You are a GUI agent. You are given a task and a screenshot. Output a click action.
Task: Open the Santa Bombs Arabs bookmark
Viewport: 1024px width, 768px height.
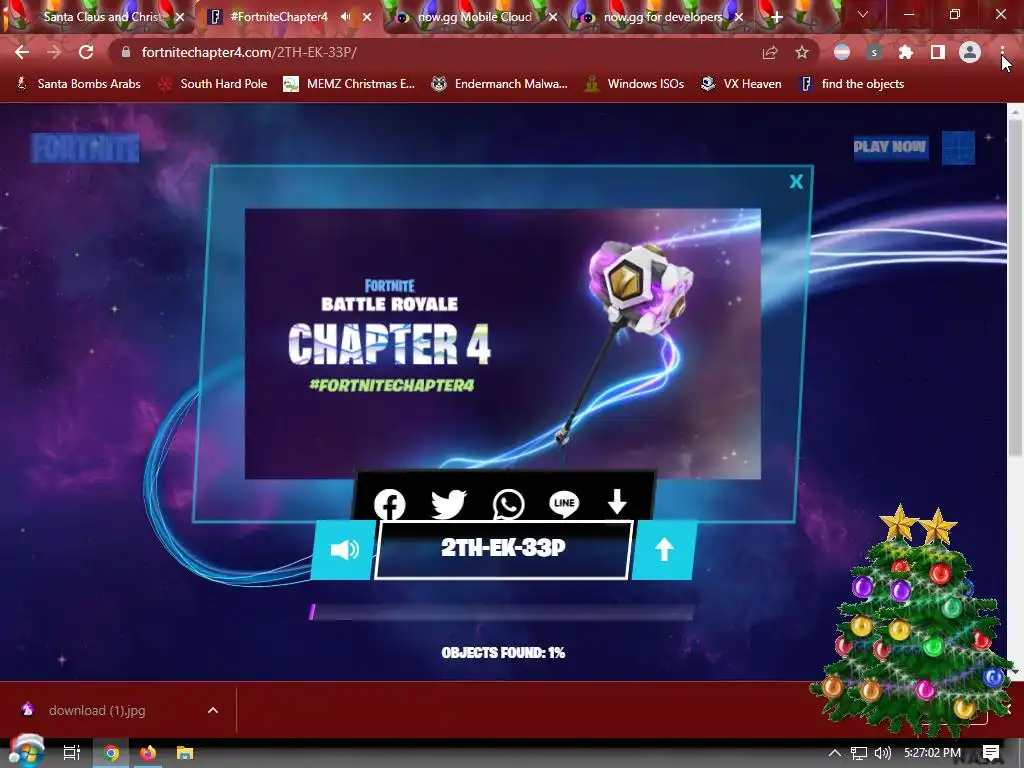(78, 84)
